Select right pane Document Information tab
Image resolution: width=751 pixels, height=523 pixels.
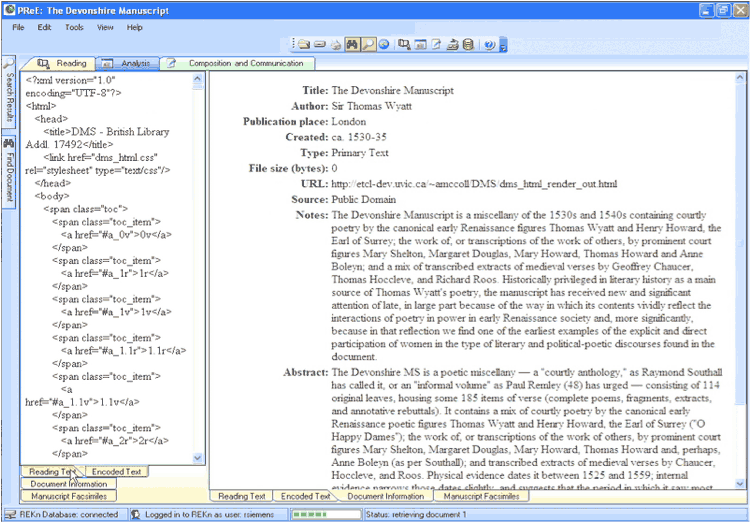(385, 497)
